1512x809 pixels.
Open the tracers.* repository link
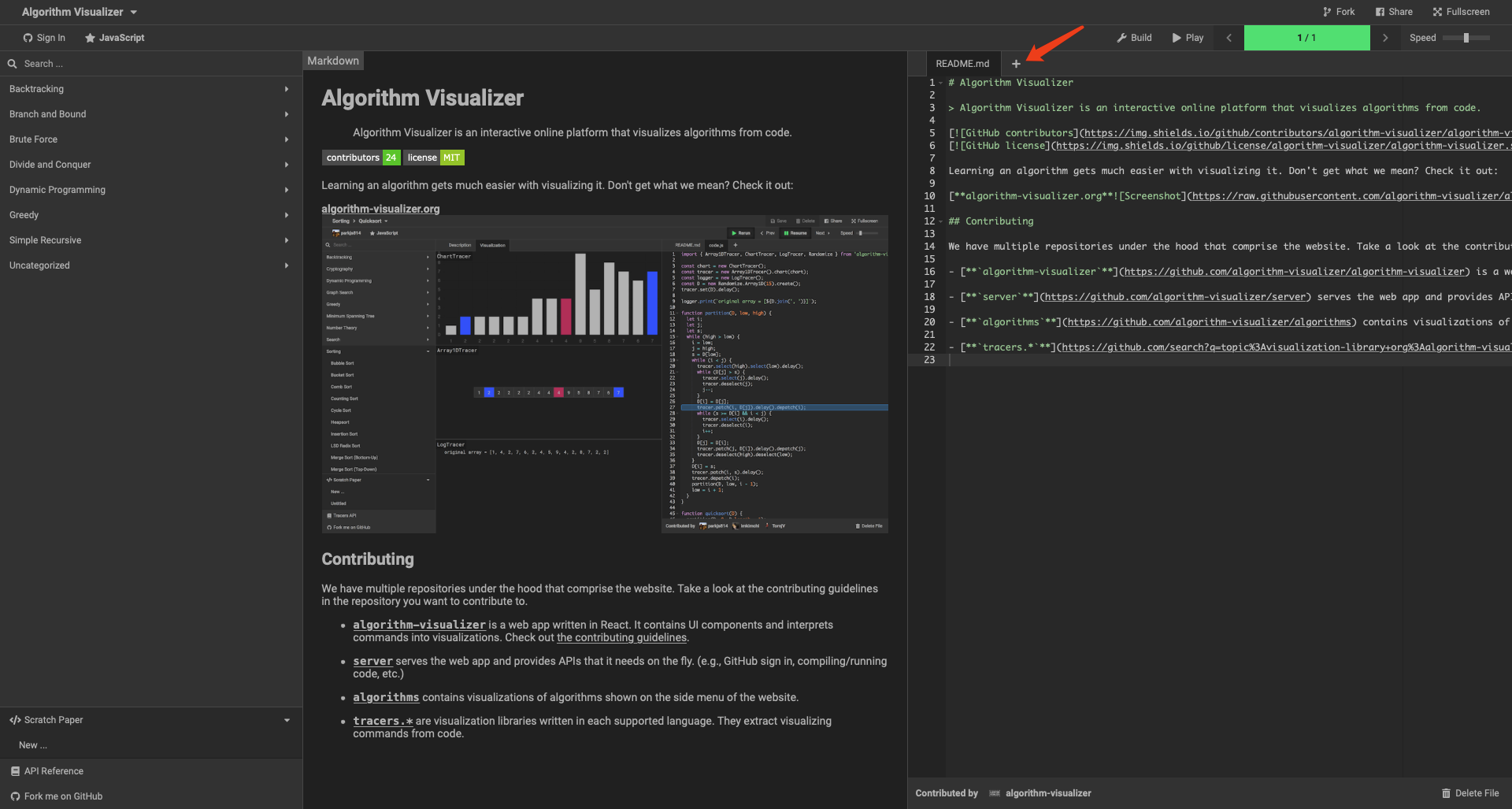pyautogui.click(x=383, y=721)
